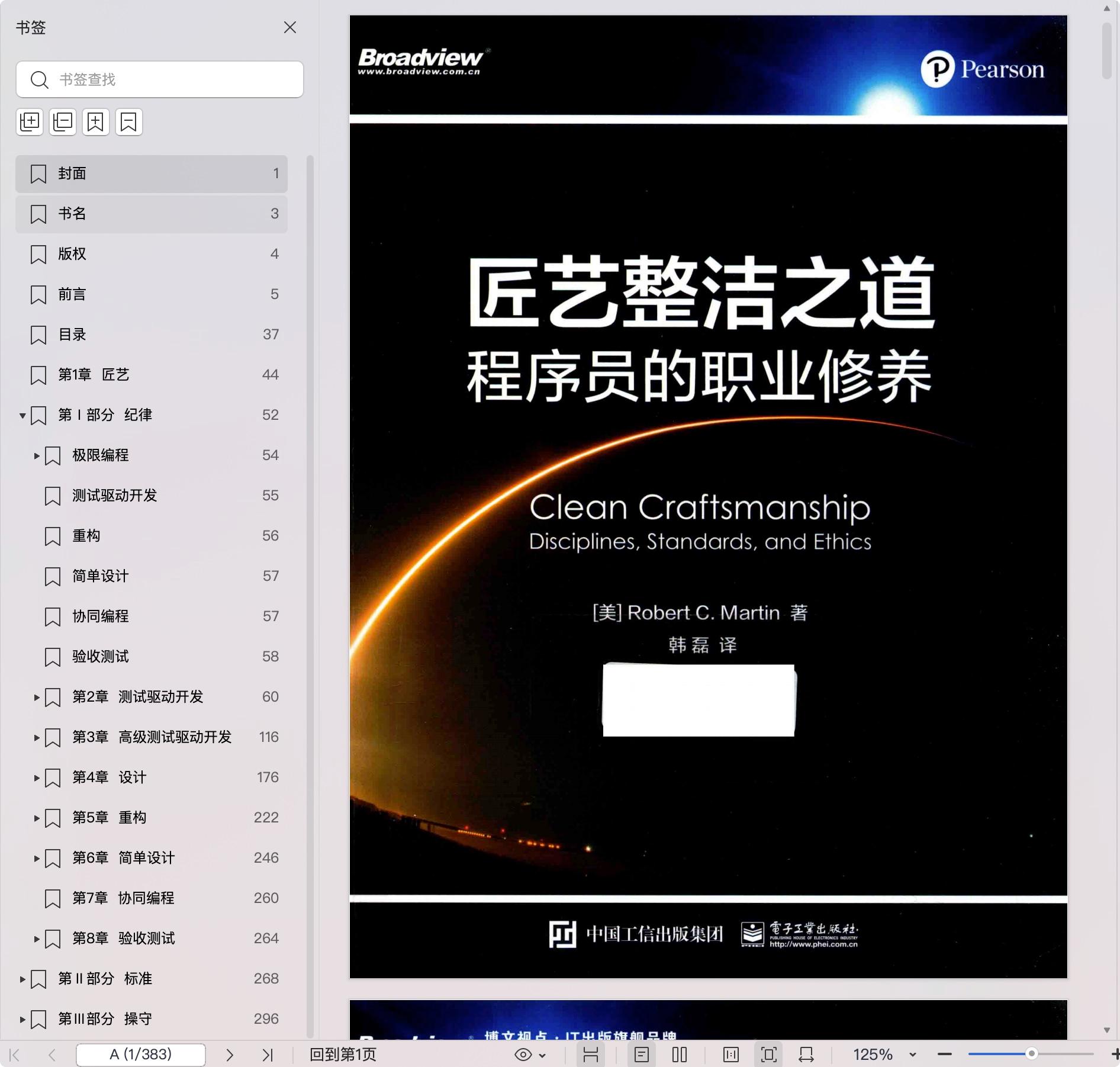
Task: Collapse the 第Ⅰ部分 纪律 bookmark section
Action: (x=22, y=416)
